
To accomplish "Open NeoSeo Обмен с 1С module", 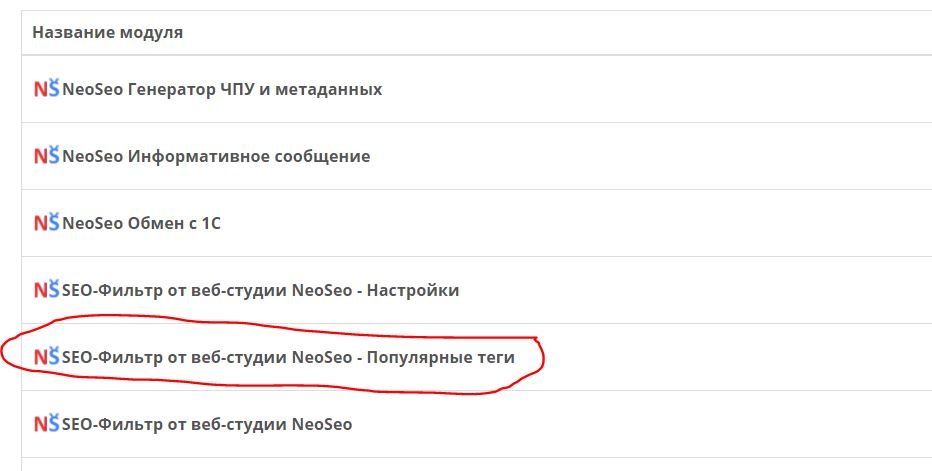I will click(141, 224).
